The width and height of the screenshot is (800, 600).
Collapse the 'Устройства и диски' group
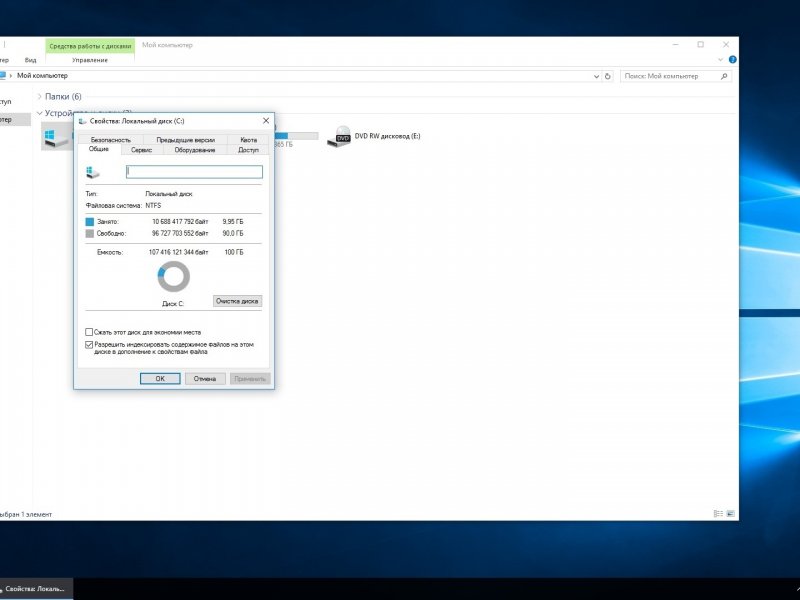[x=40, y=113]
